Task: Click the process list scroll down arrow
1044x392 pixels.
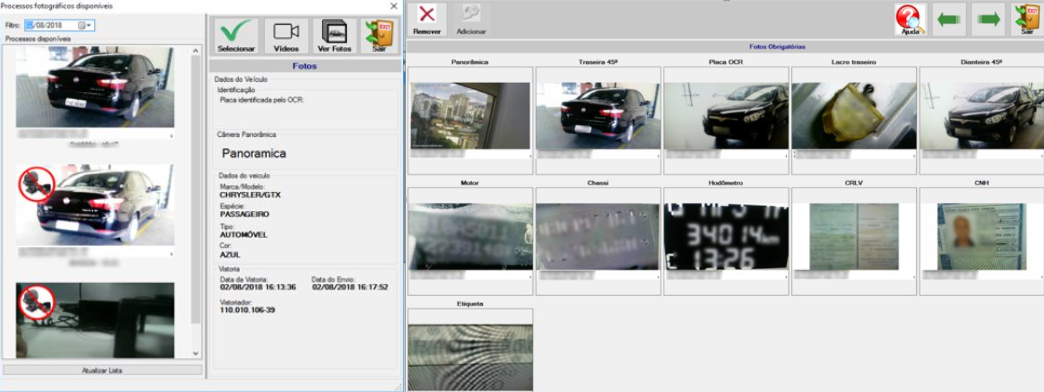Action: [x=196, y=353]
